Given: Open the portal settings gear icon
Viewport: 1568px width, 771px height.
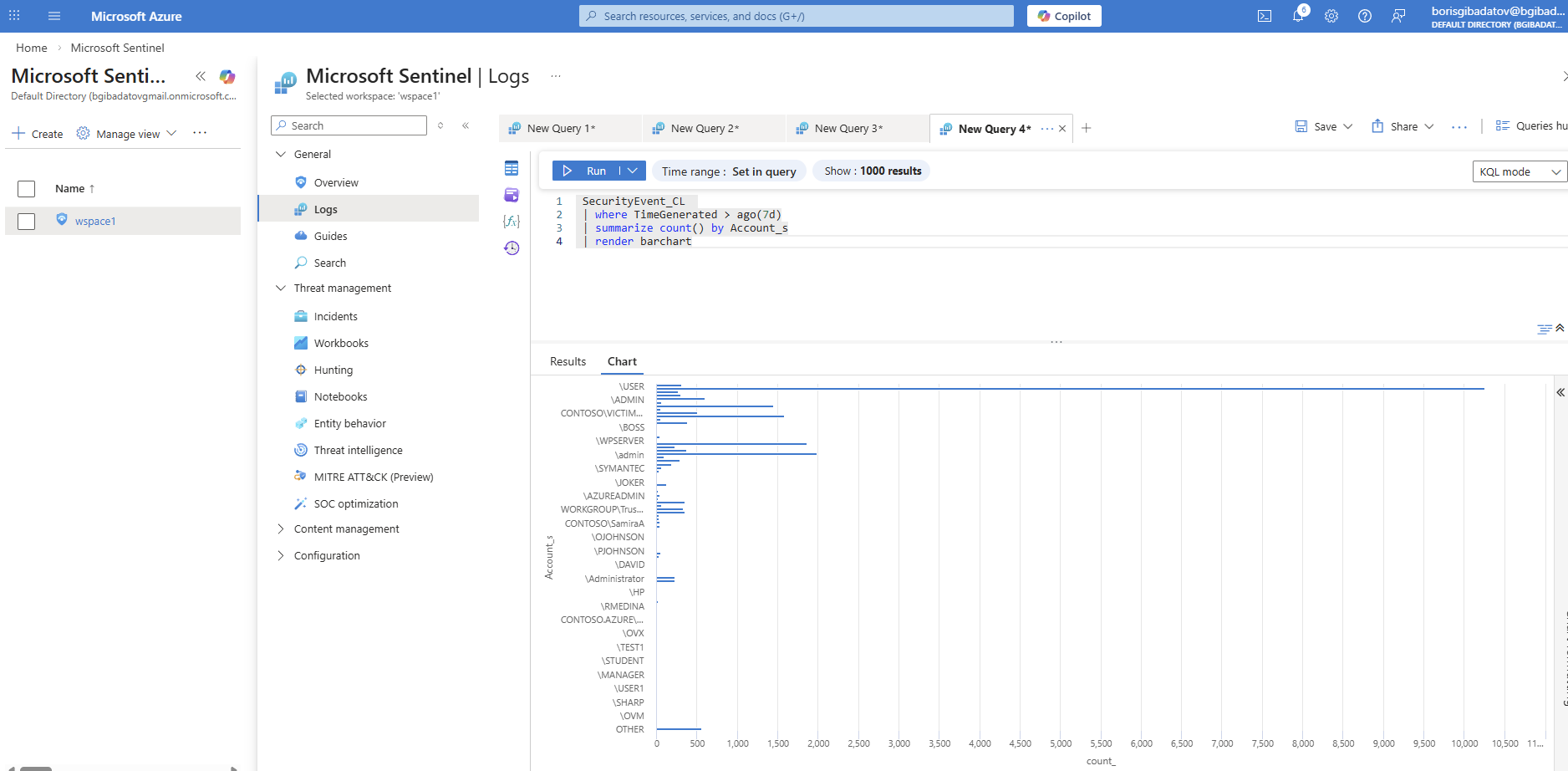Looking at the screenshot, I should [x=1331, y=16].
